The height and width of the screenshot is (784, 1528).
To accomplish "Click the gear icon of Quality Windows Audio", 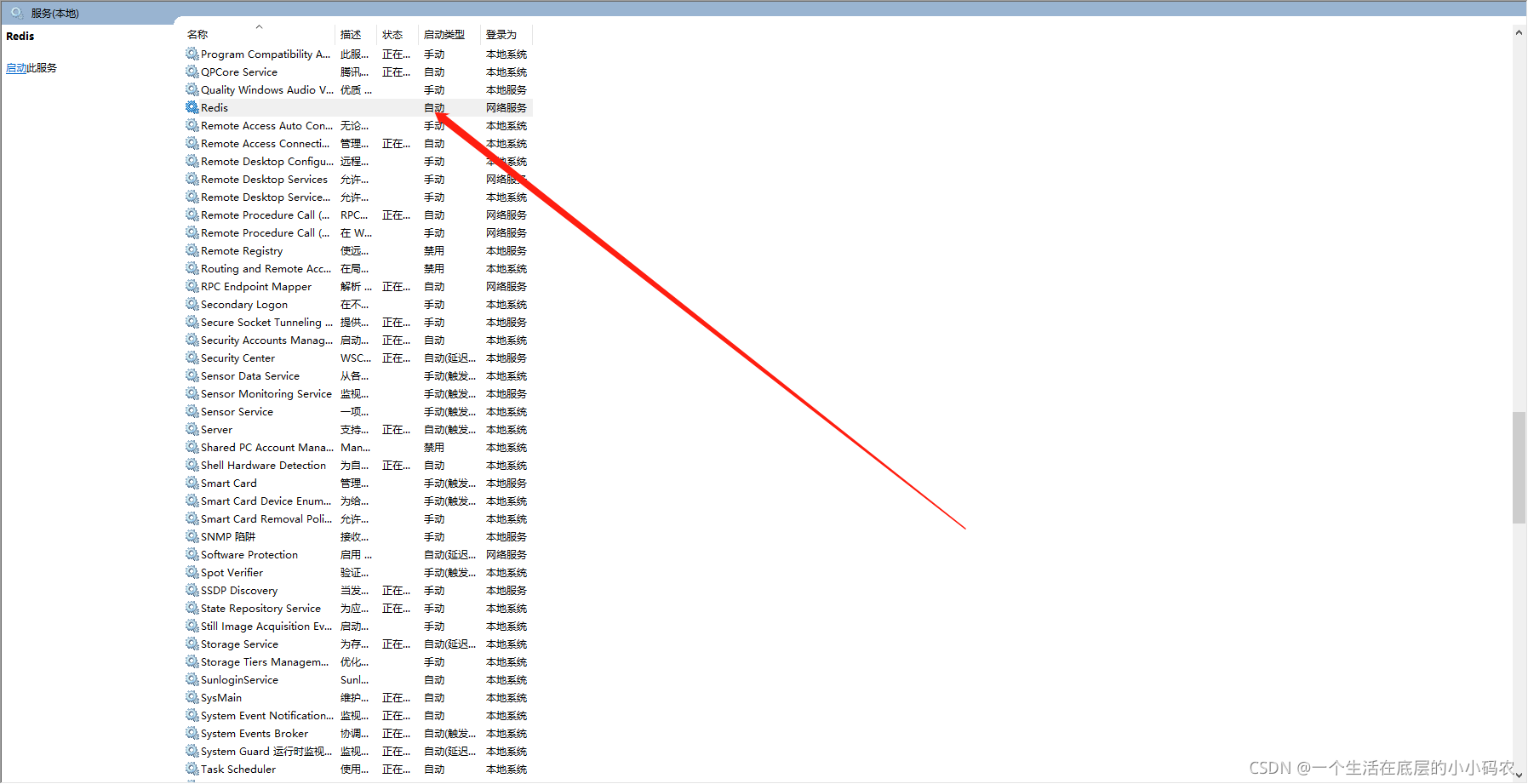I will pyautogui.click(x=192, y=89).
